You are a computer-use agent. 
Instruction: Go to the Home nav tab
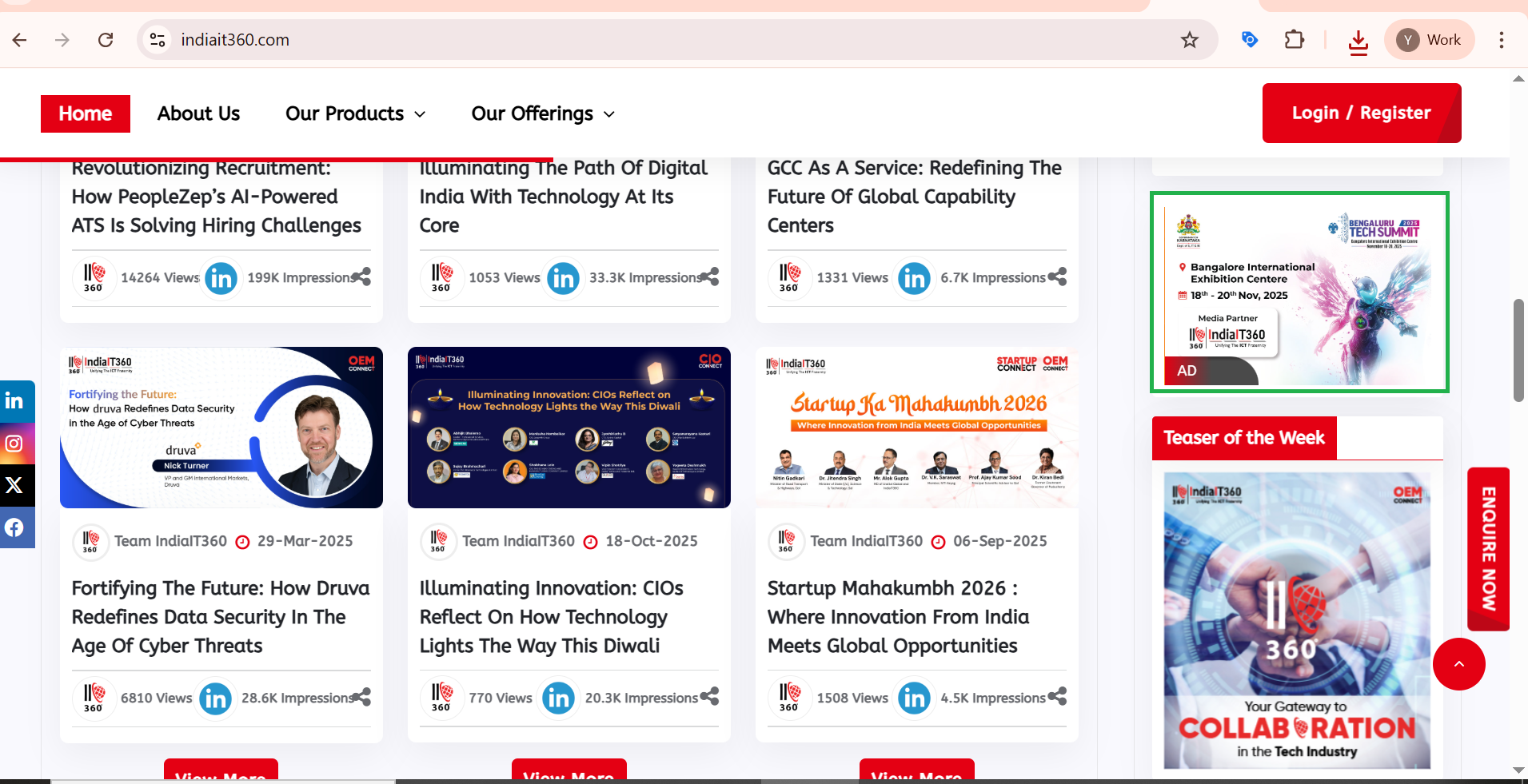[86, 113]
